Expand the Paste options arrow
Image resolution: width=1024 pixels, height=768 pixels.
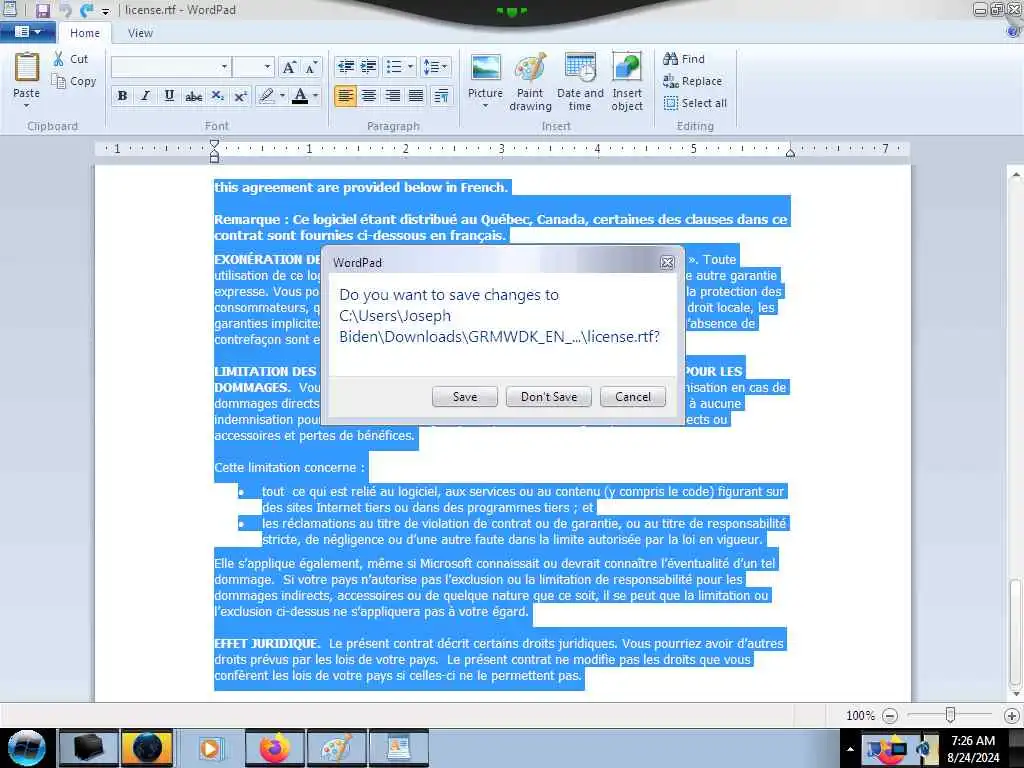[x=27, y=104]
